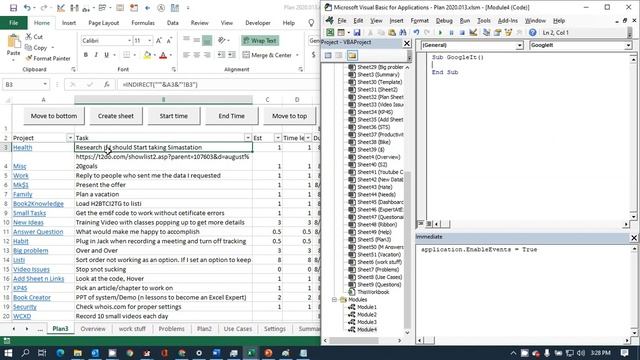This screenshot has height=360, width=640.
Task: Click inside the Immediate window text area
Action: 523,290
